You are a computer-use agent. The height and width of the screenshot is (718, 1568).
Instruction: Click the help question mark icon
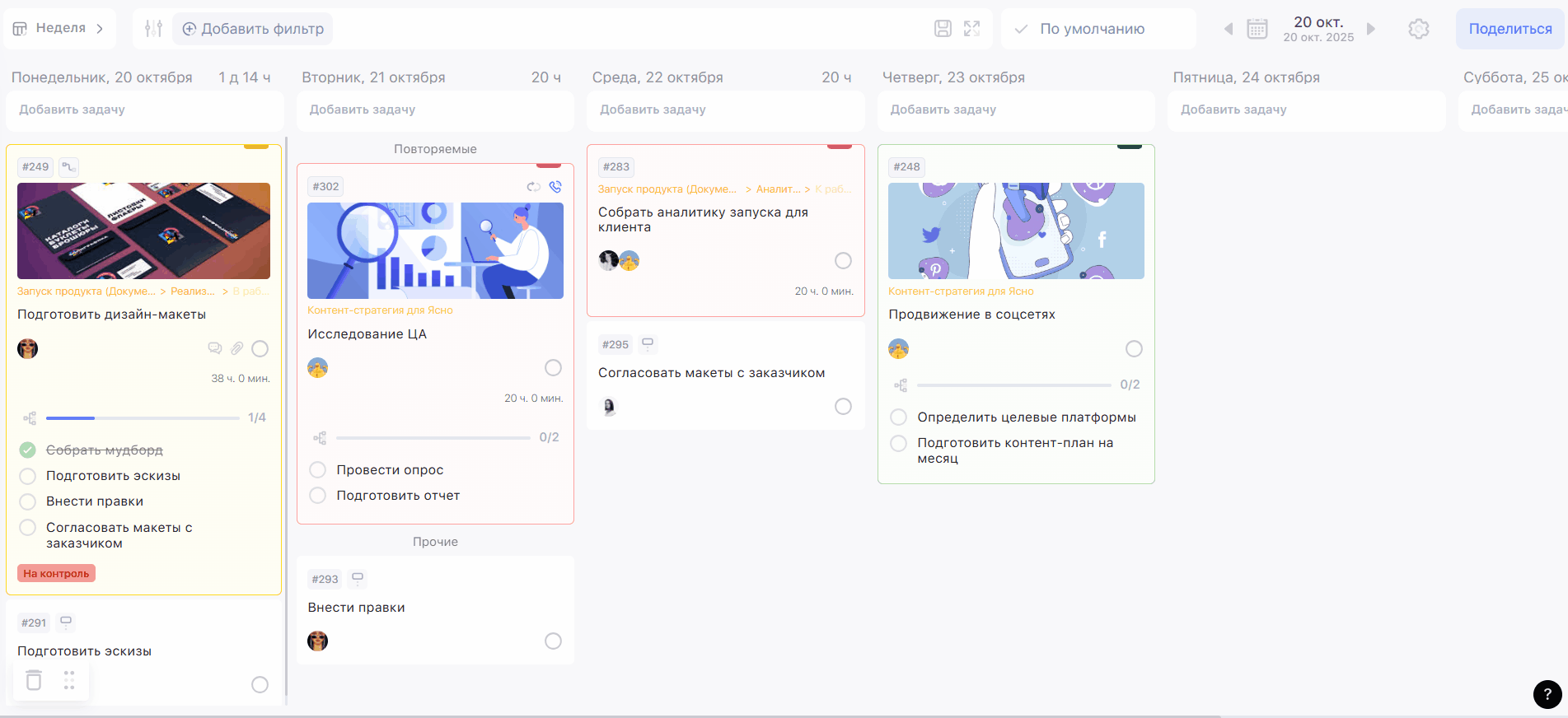pos(1547,694)
